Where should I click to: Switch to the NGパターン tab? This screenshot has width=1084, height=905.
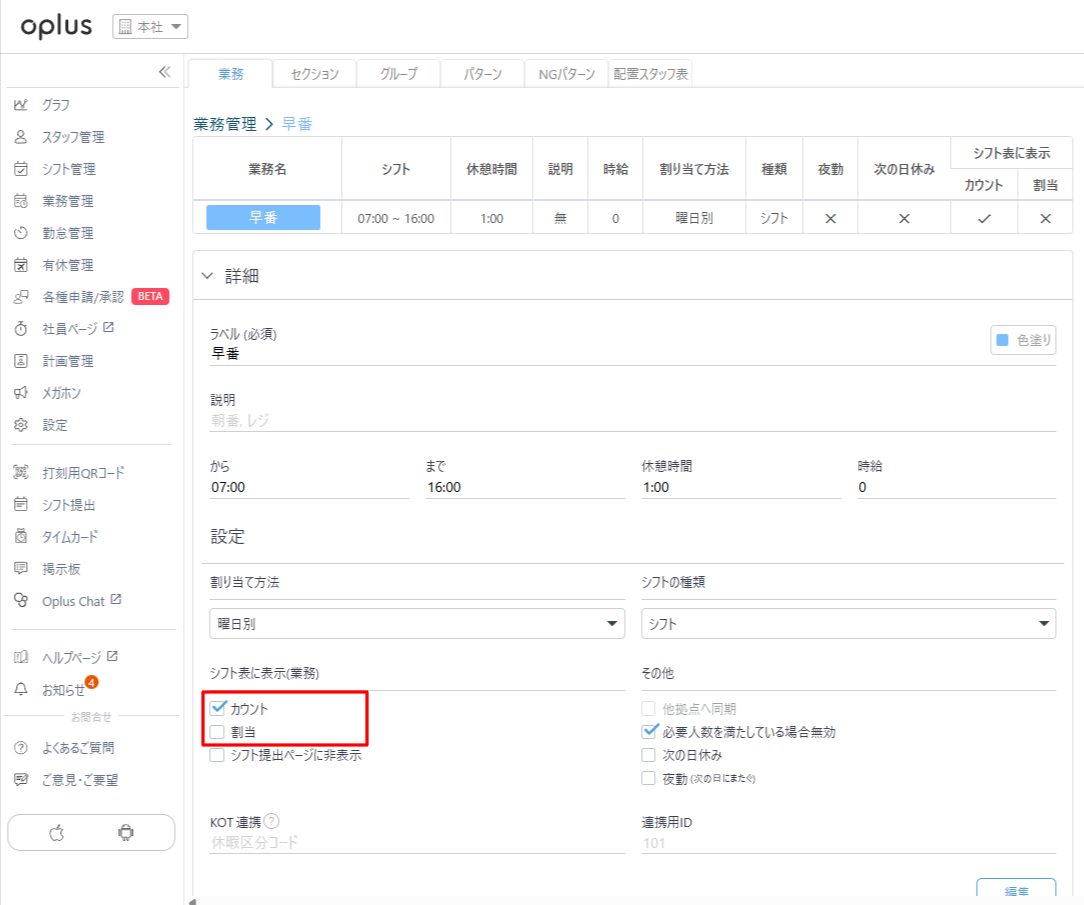pyautogui.click(x=566, y=74)
